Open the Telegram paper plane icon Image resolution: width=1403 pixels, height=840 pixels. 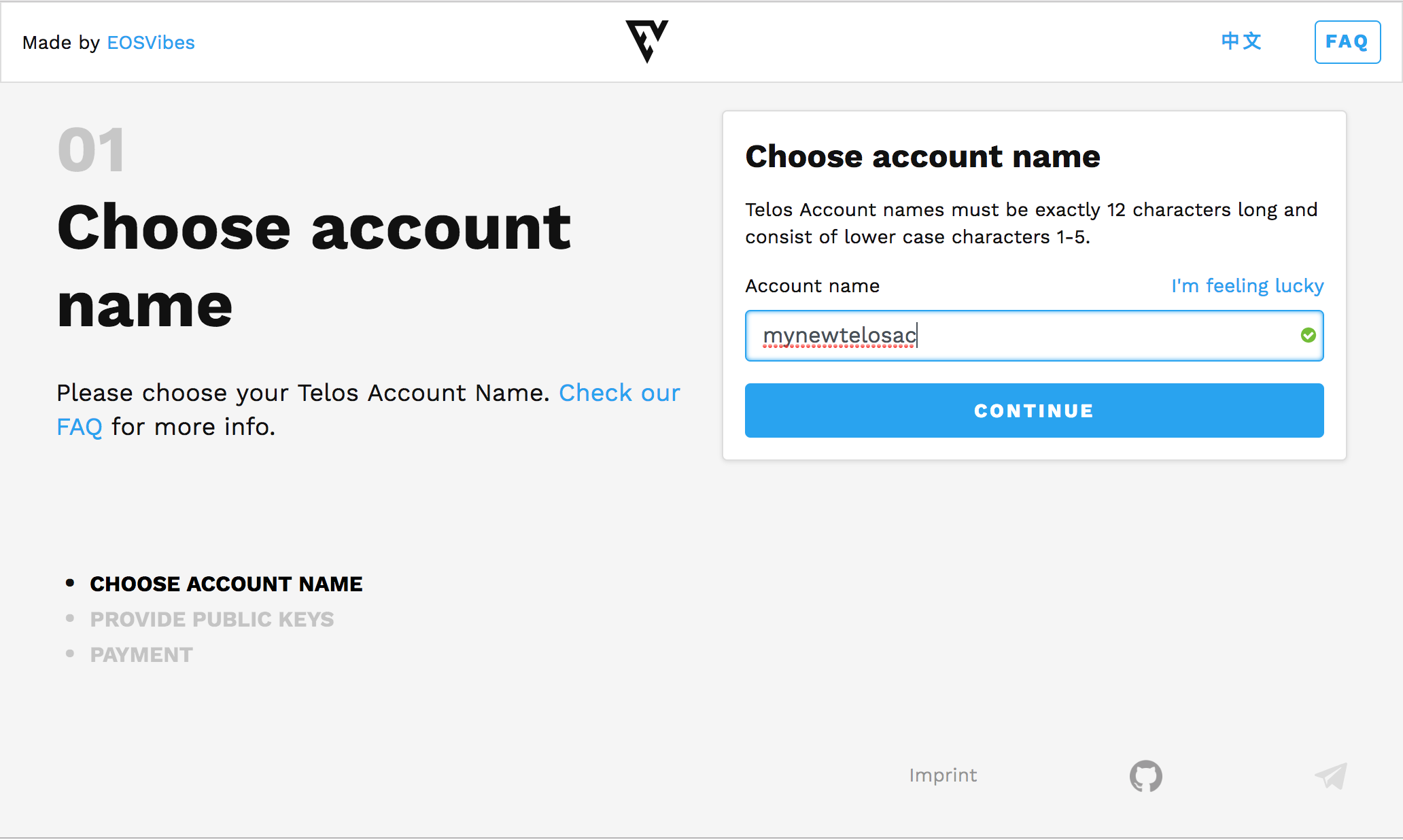[1330, 775]
